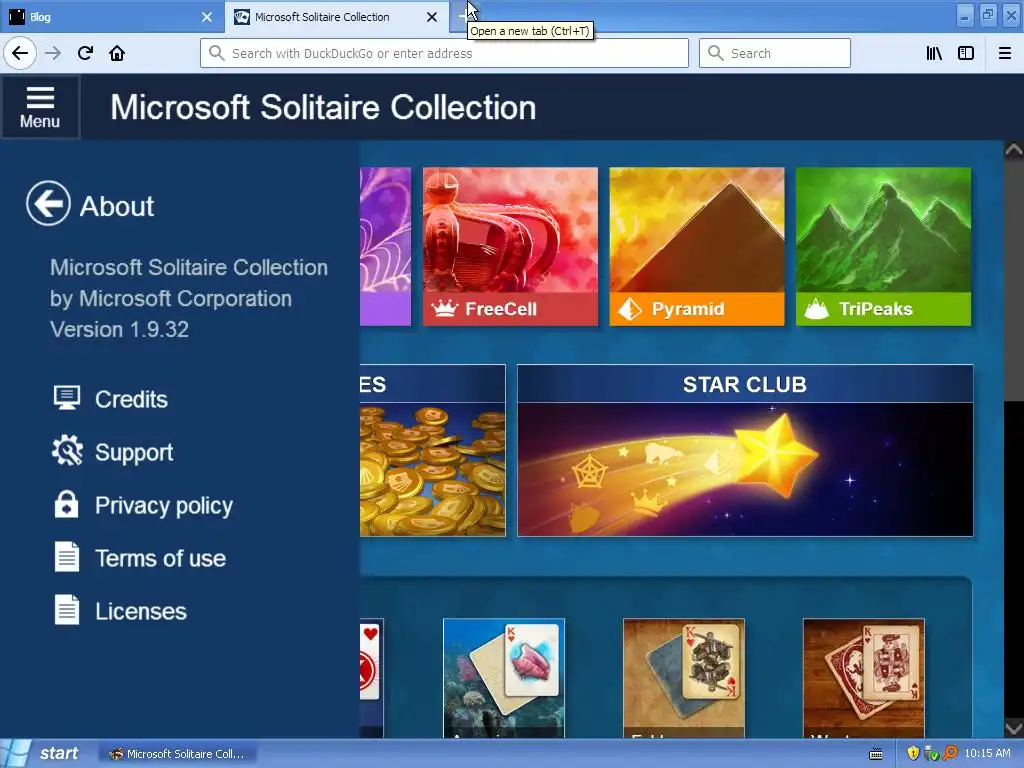
Task: Select the seashell card theme thumbnail
Action: pyautogui.click(x=504, y=678)
